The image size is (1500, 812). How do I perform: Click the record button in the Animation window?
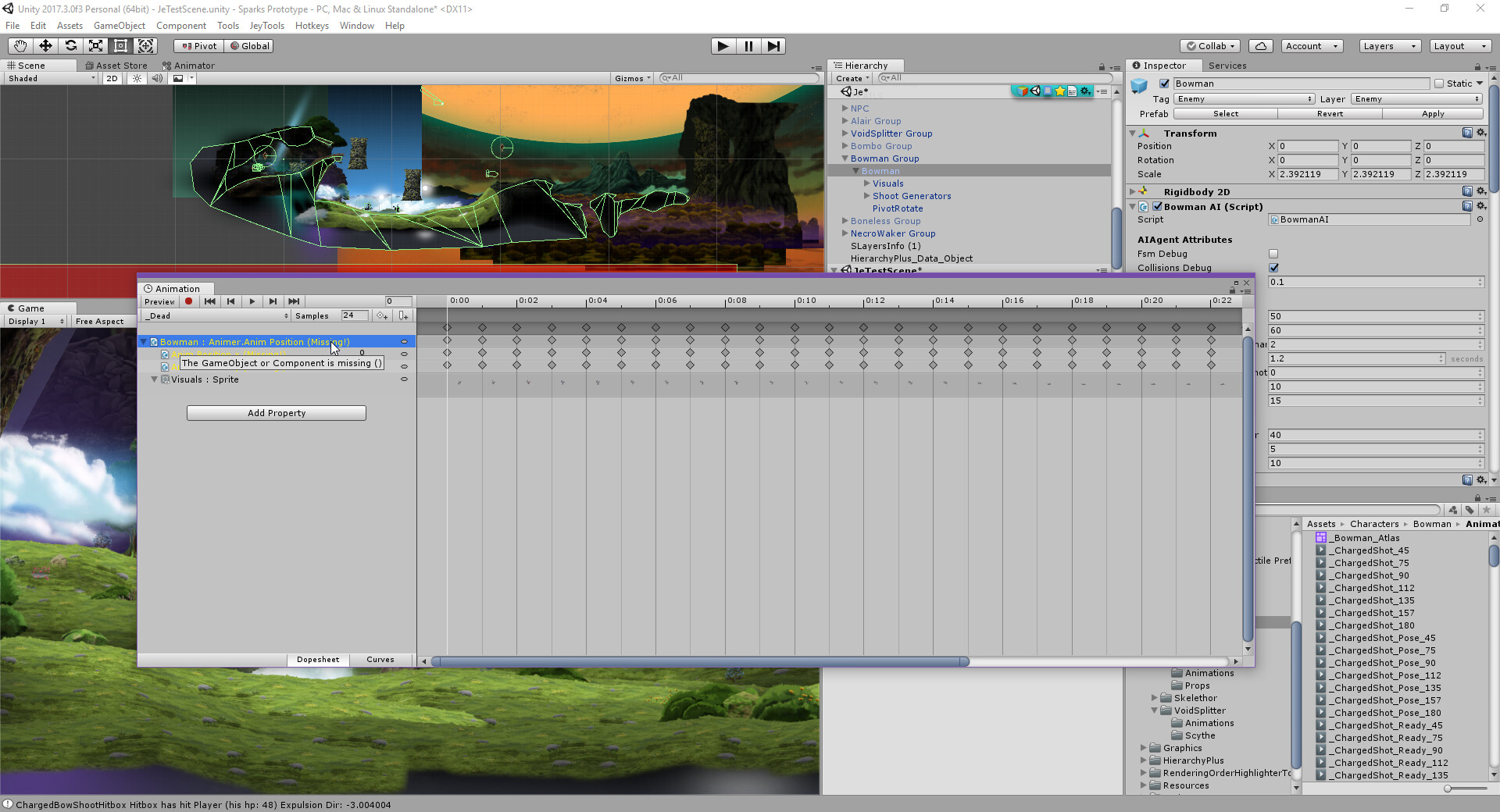(x=188, y=301)
